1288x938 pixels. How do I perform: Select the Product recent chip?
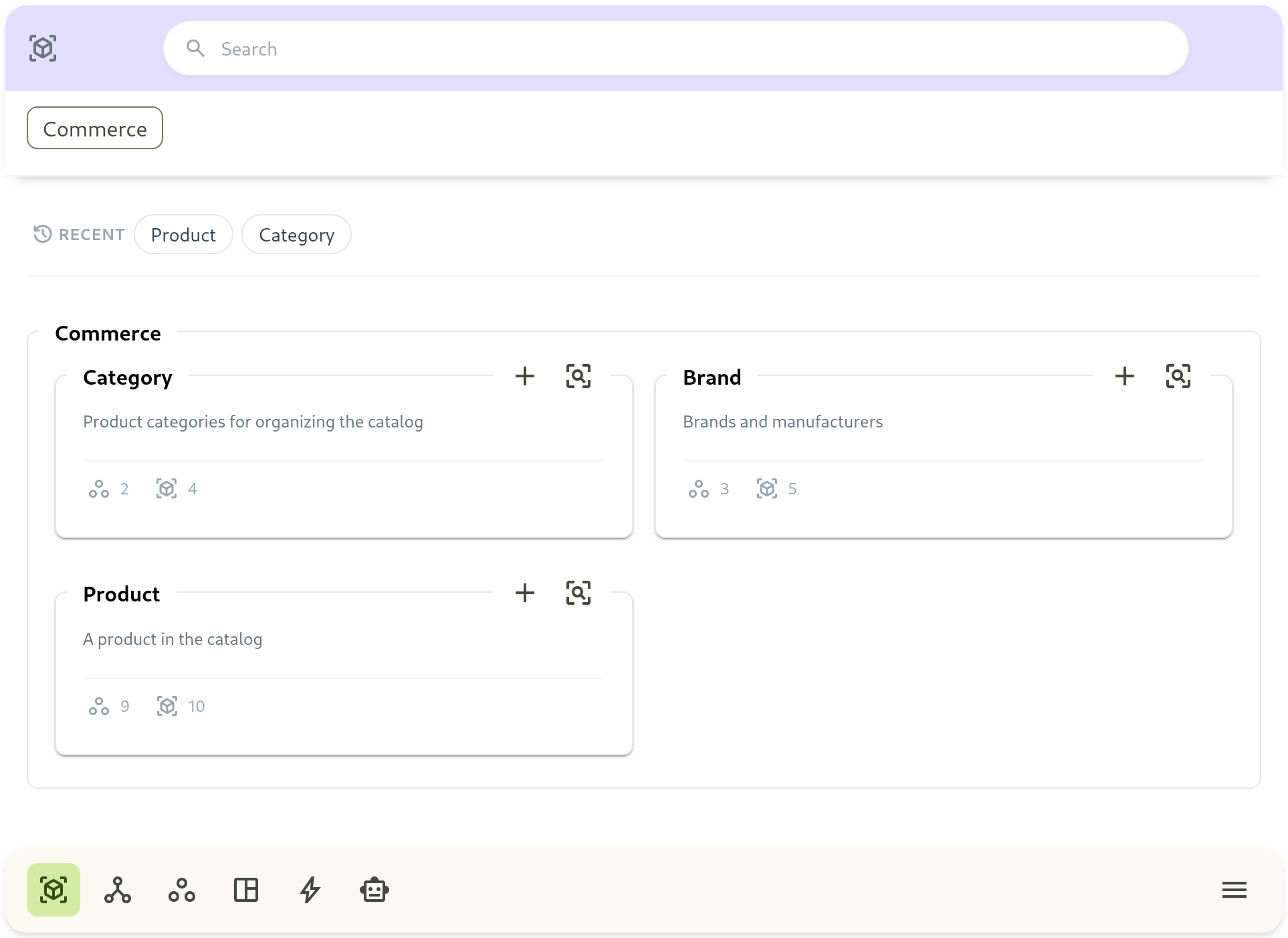point(183,234)
